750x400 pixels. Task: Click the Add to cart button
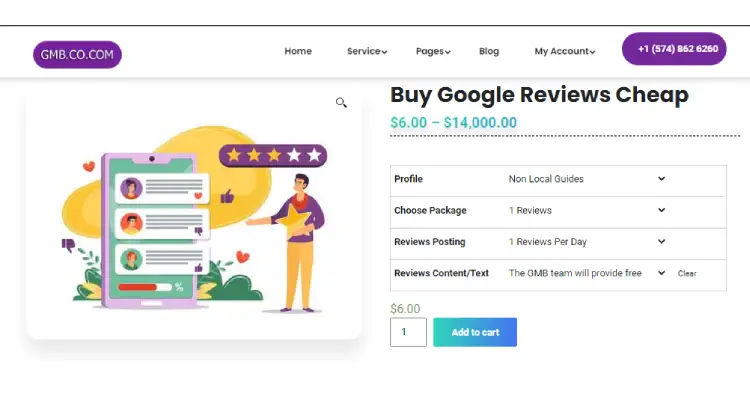coord(475,332)
